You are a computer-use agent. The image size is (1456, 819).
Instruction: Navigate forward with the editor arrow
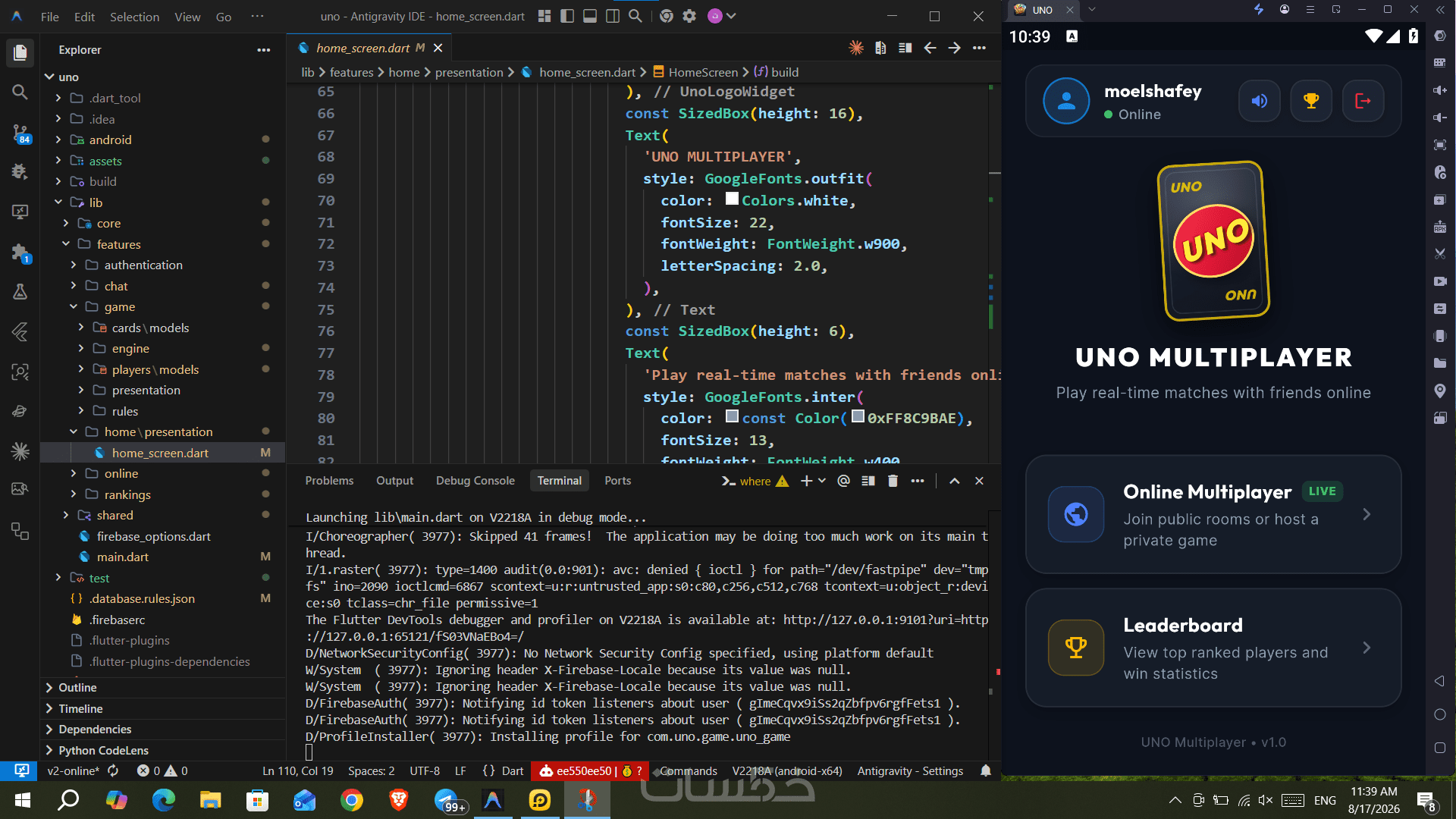coord(955,48)
